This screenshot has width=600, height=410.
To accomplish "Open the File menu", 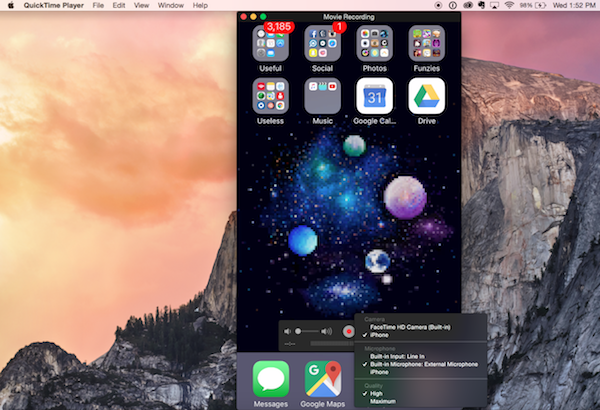I will [x=98, y=5].
